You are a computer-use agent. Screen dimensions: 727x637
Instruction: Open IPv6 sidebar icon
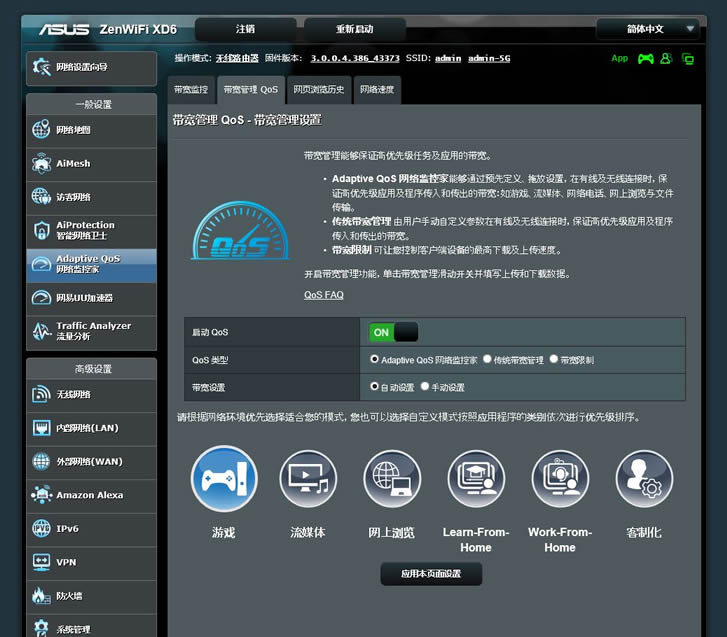point(41,528)
